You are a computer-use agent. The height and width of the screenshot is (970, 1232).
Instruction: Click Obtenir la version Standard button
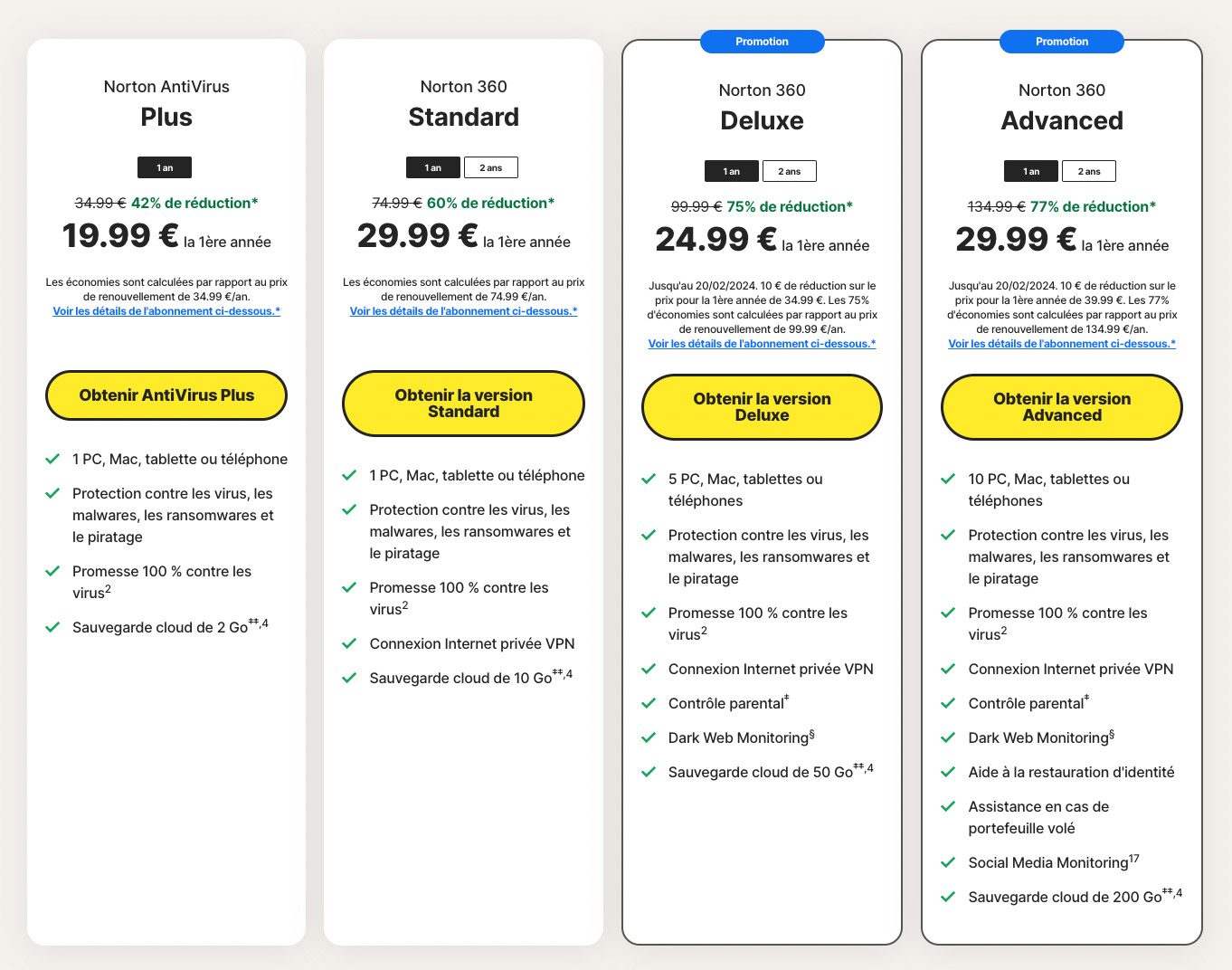pyautogui.click(x=463, y=404)
